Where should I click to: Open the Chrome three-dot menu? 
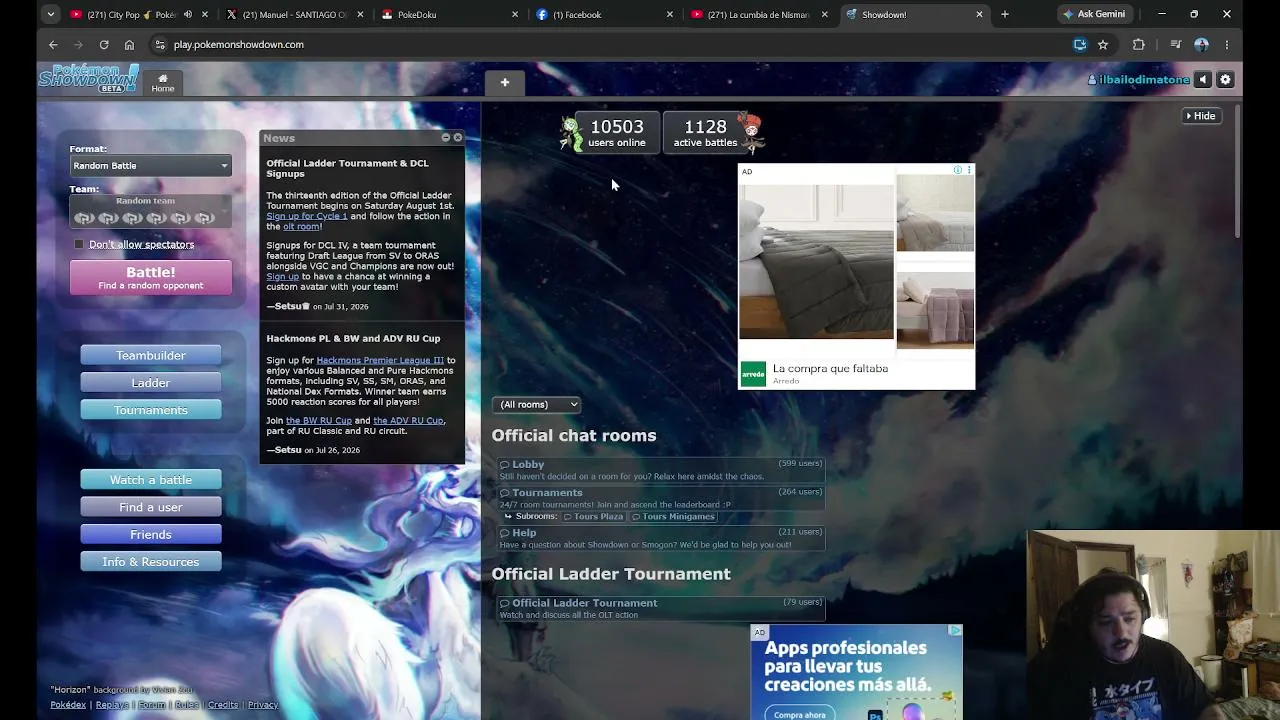click(x=1227, y=44)
